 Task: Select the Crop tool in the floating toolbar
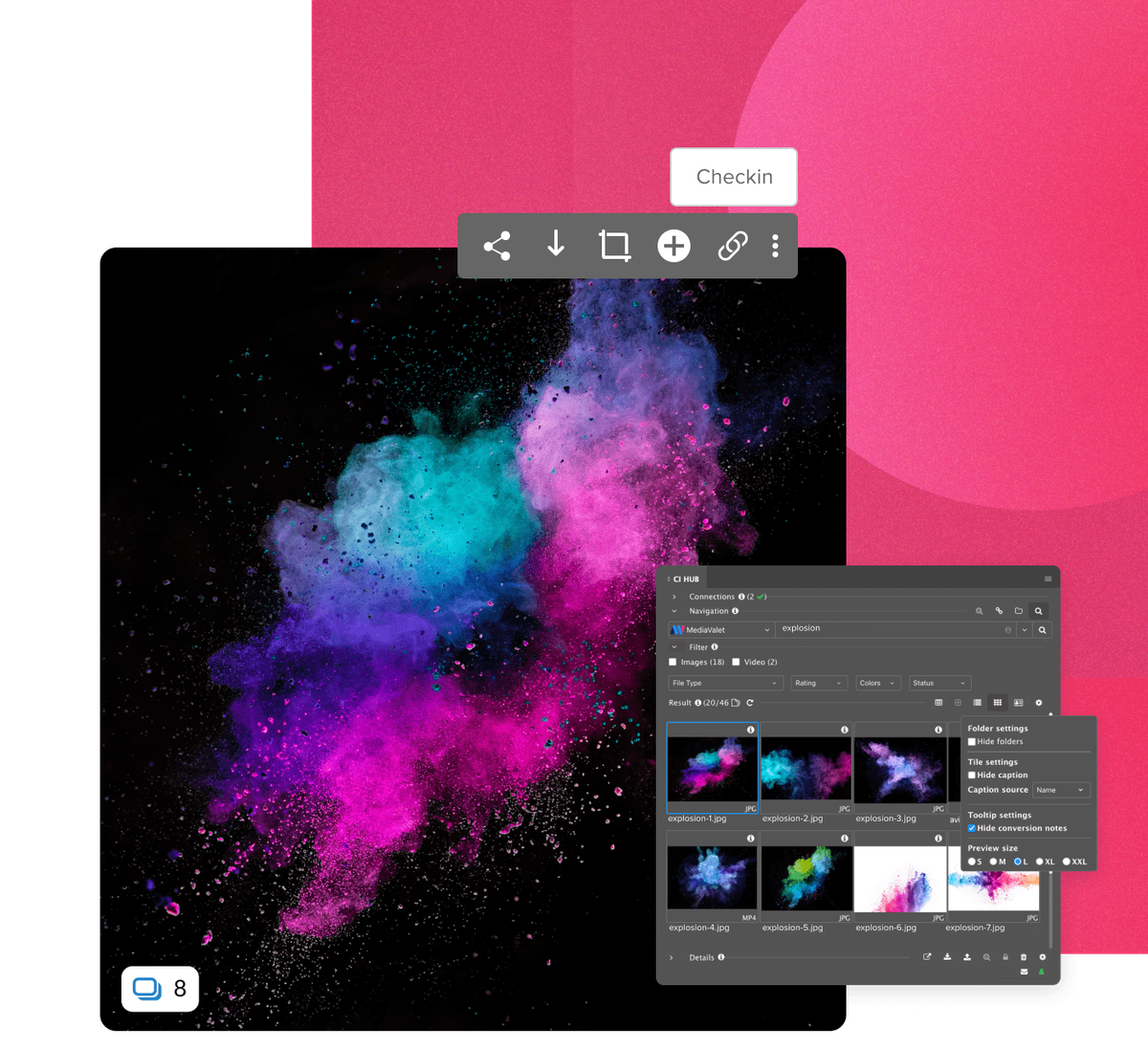(614, 246)
